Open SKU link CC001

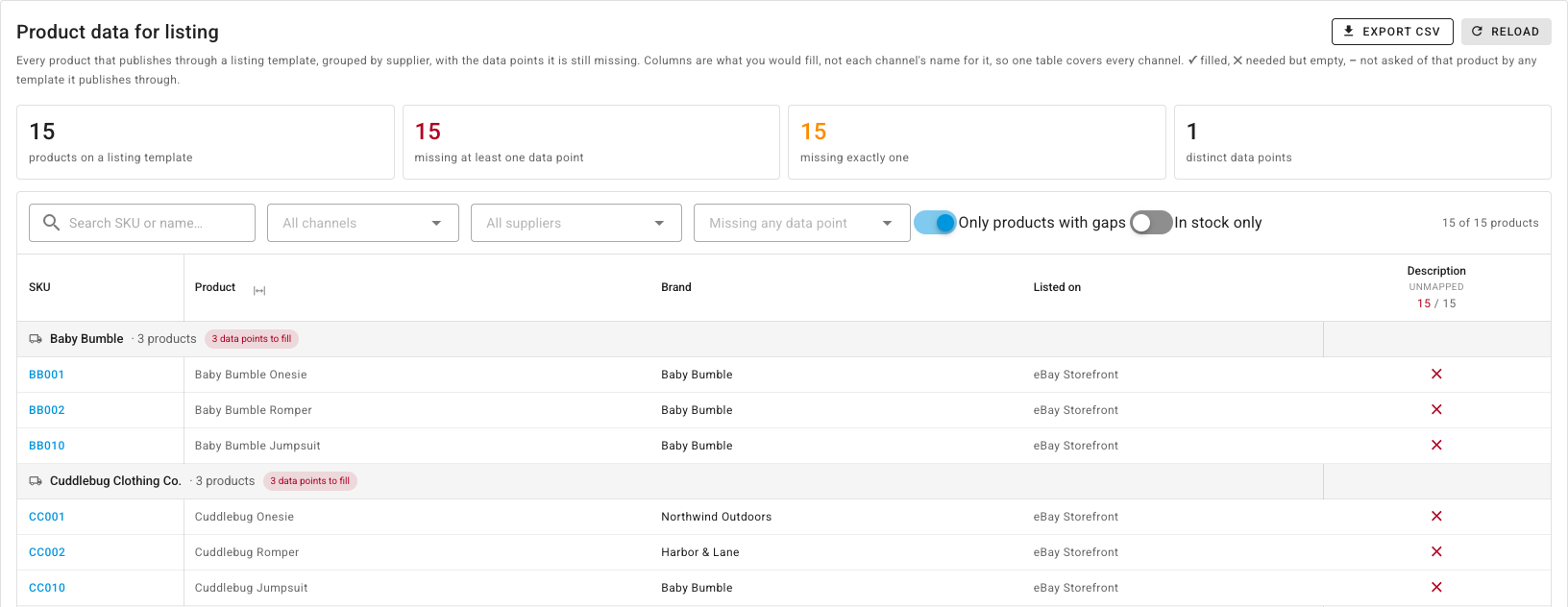point(47,517)
